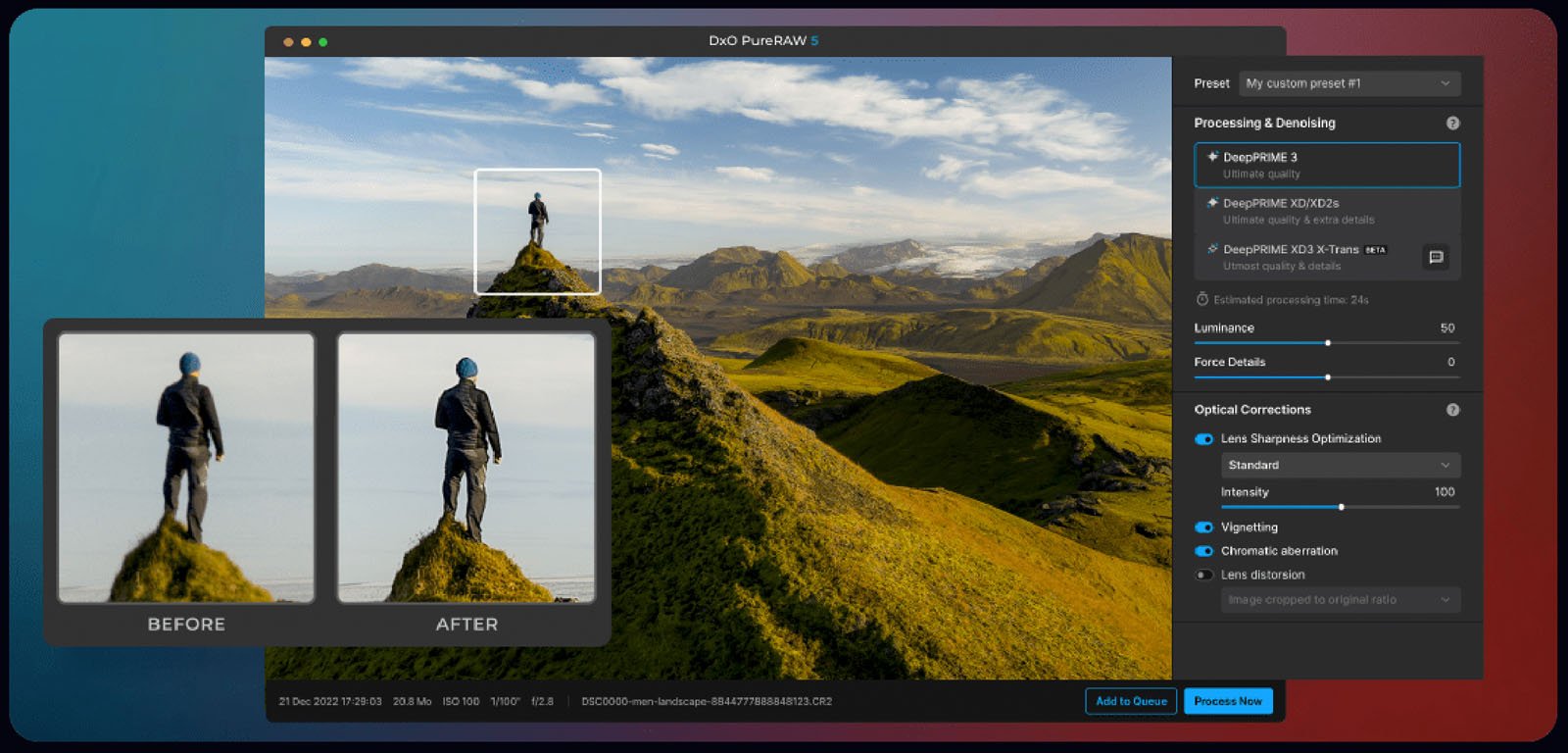Click the Add to Queue button

pyautogui.click(x=1131, y=701)
